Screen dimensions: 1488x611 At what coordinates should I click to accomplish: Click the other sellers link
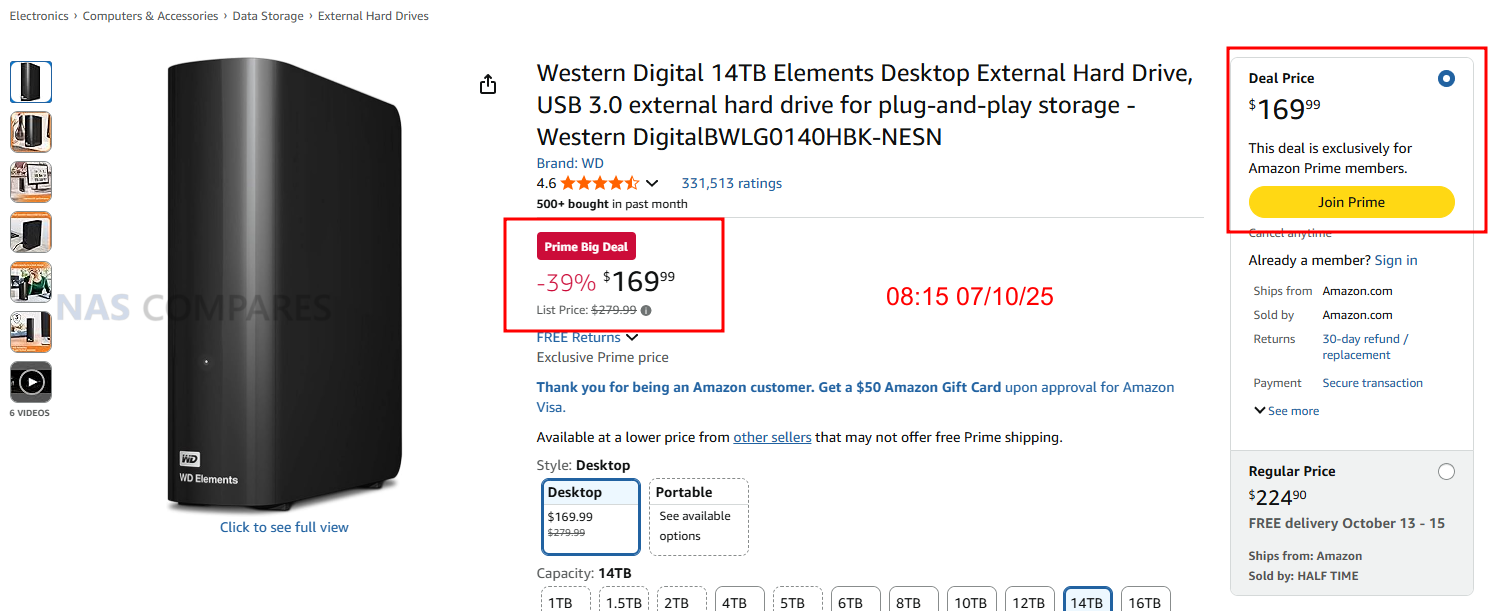[x=772, y=437]
